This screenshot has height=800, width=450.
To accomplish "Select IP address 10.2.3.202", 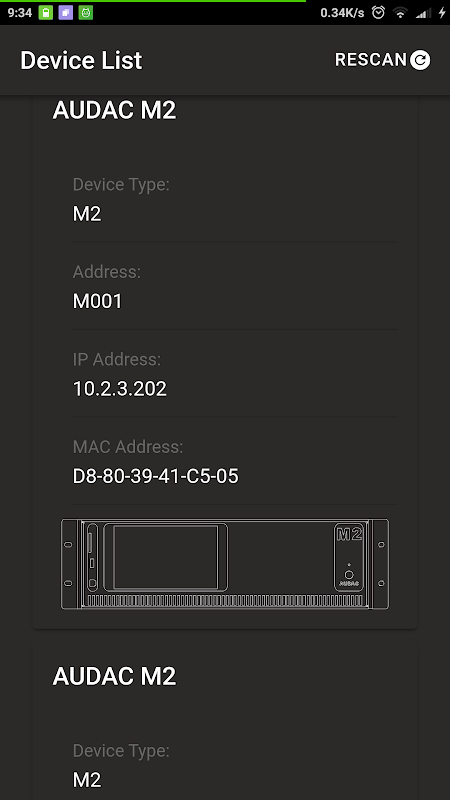I will click(x=119, y=389).
